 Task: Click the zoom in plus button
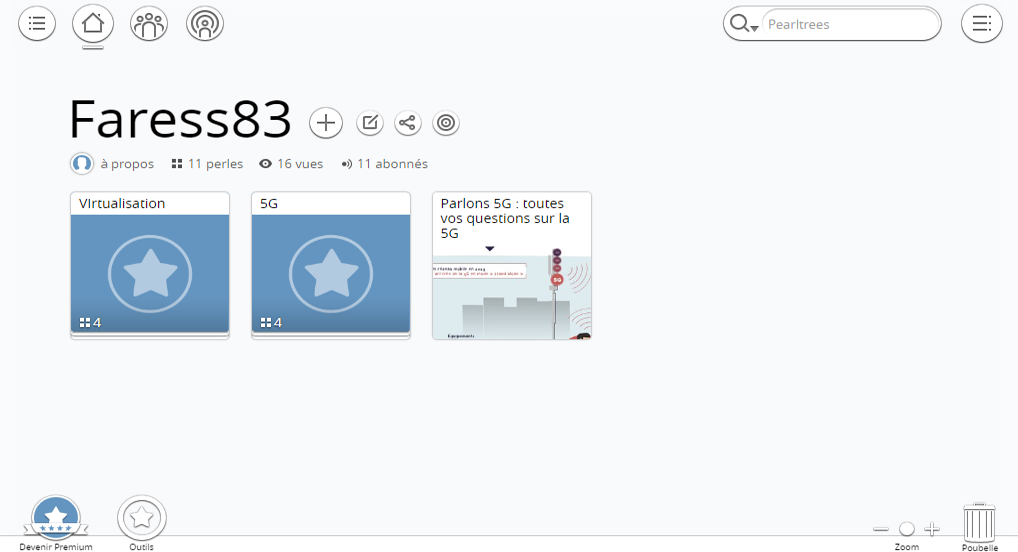tap(932, 529)
